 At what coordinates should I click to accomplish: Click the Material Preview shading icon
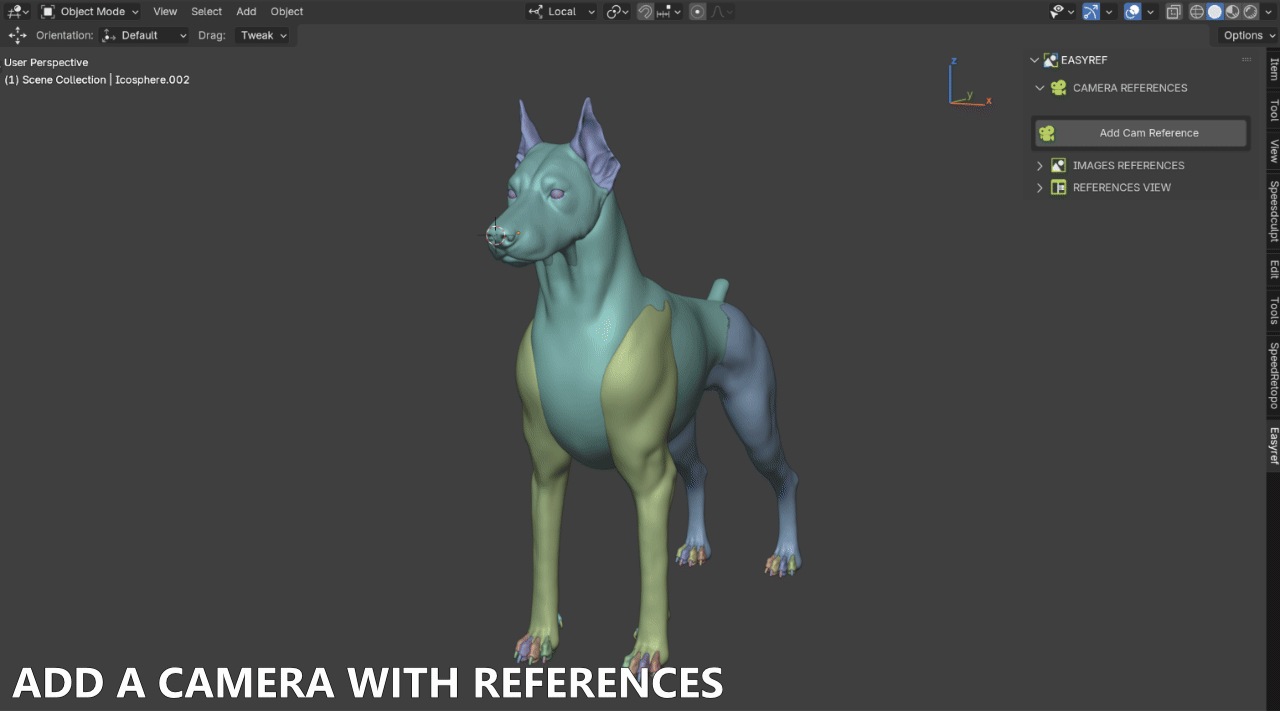pos(1231,11)
